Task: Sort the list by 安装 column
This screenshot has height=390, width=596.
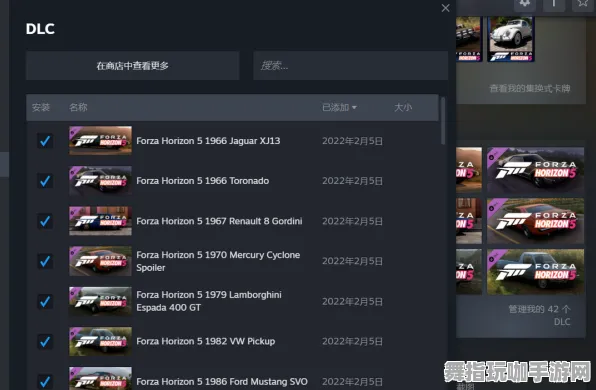Action: point(41,108)
